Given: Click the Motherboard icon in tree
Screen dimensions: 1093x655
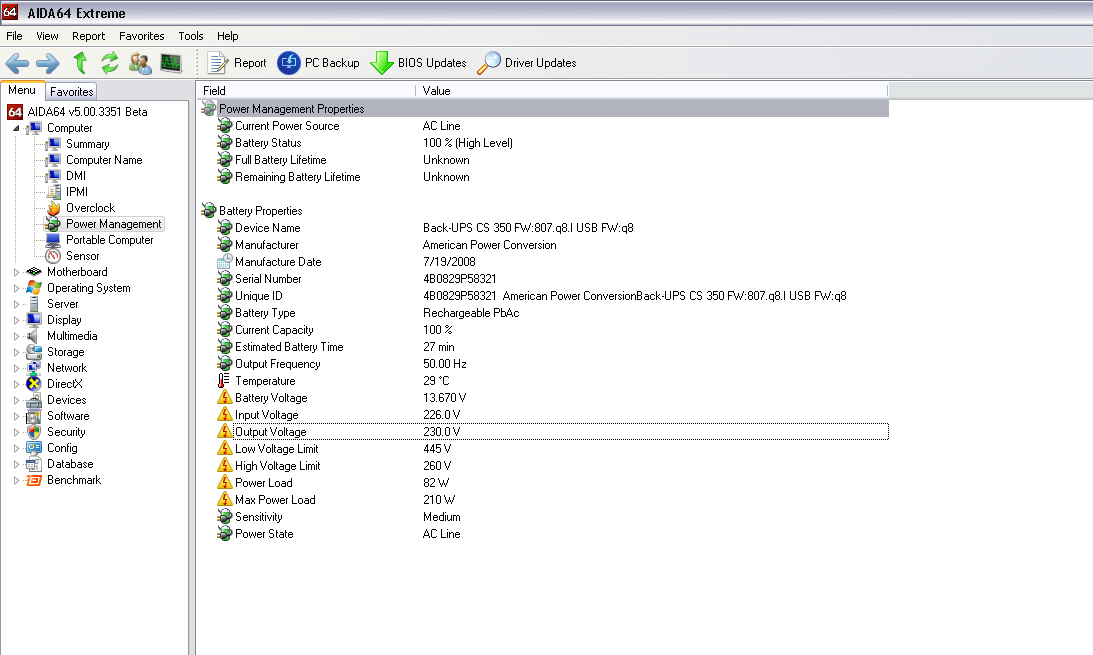Looking at the screenshot, I should pos(33,272).
